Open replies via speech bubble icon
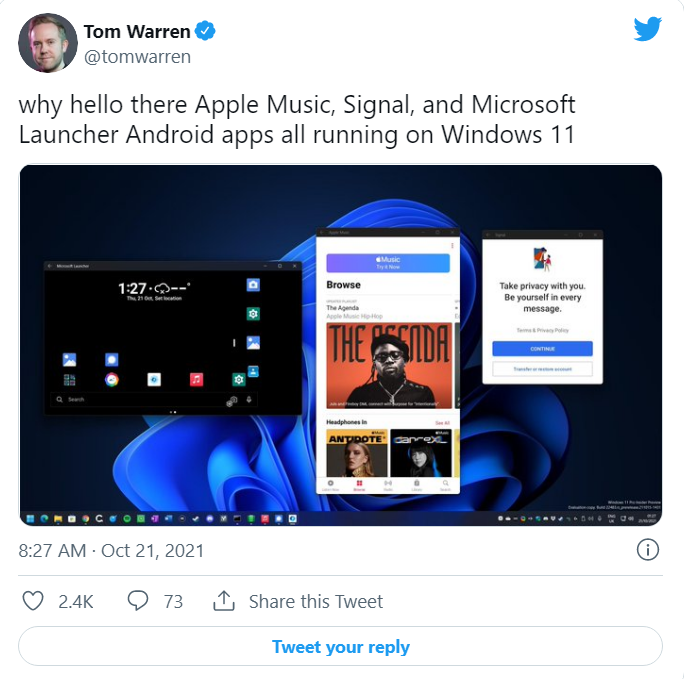 point(138,601)
